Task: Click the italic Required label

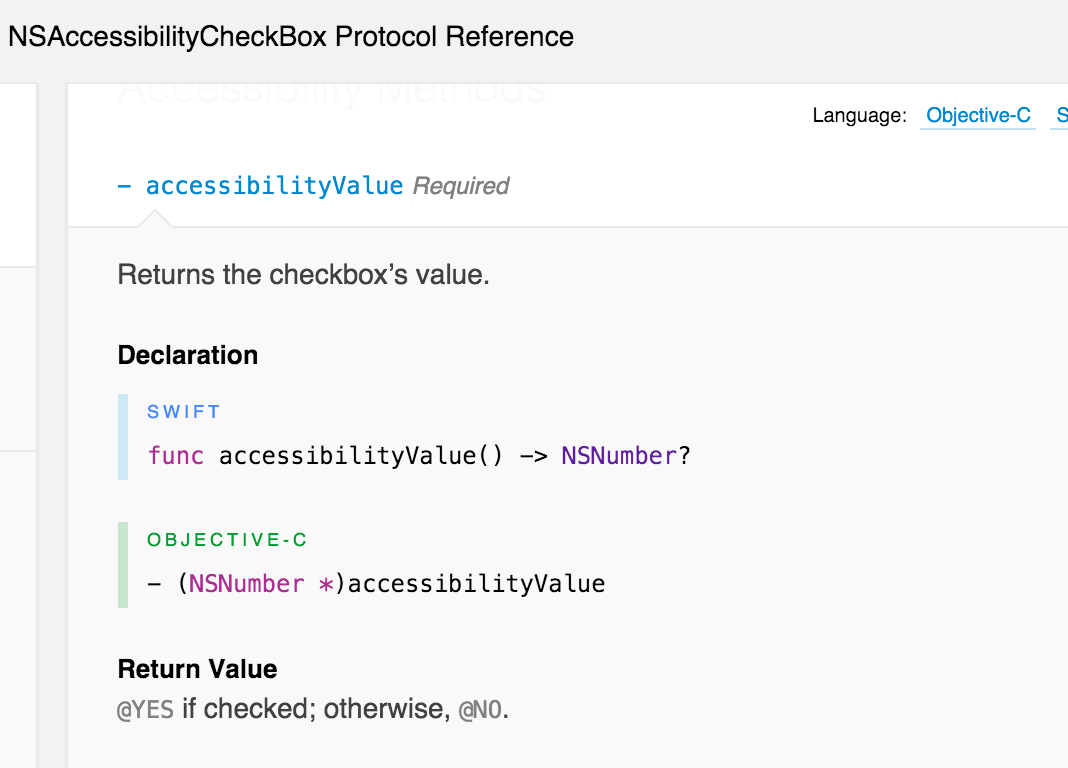Action: pos(461,186)
